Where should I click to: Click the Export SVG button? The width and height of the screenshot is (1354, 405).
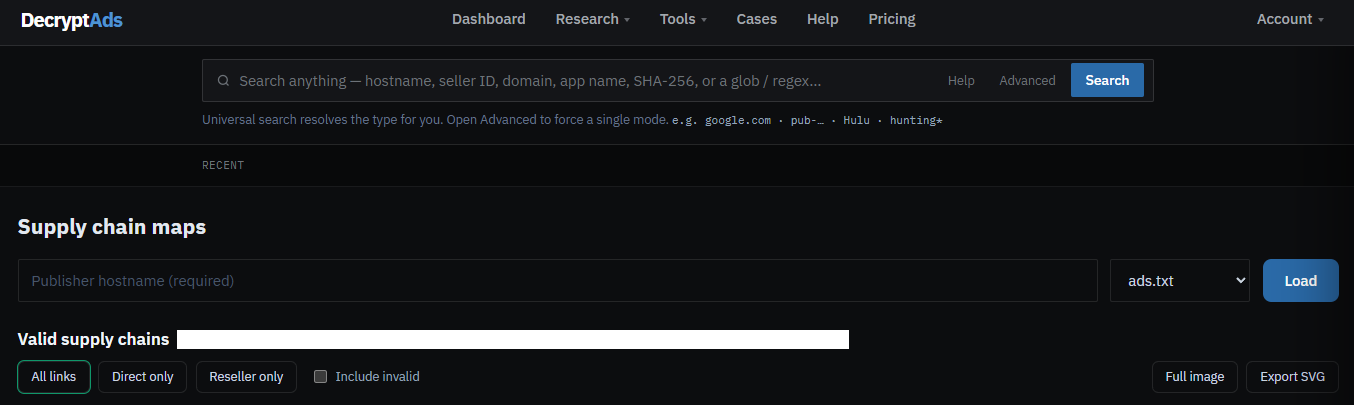point(1292,377)
